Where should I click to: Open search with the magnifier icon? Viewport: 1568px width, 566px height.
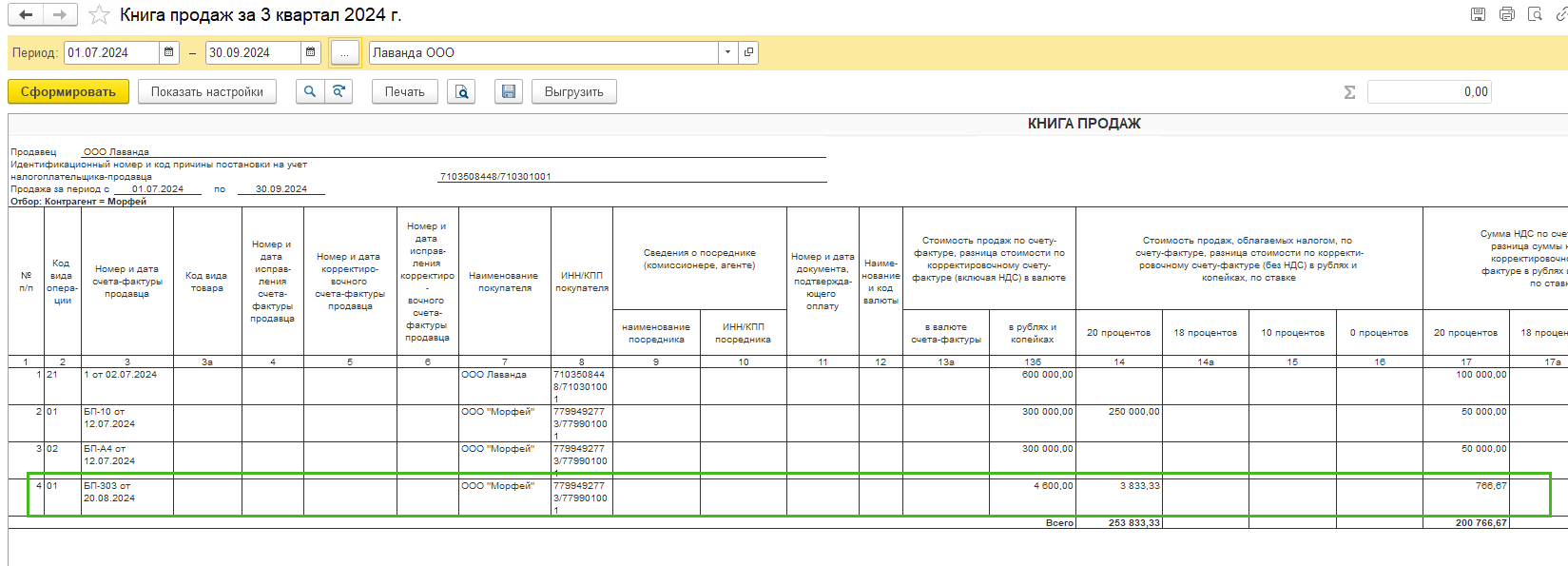coord(310,91)
